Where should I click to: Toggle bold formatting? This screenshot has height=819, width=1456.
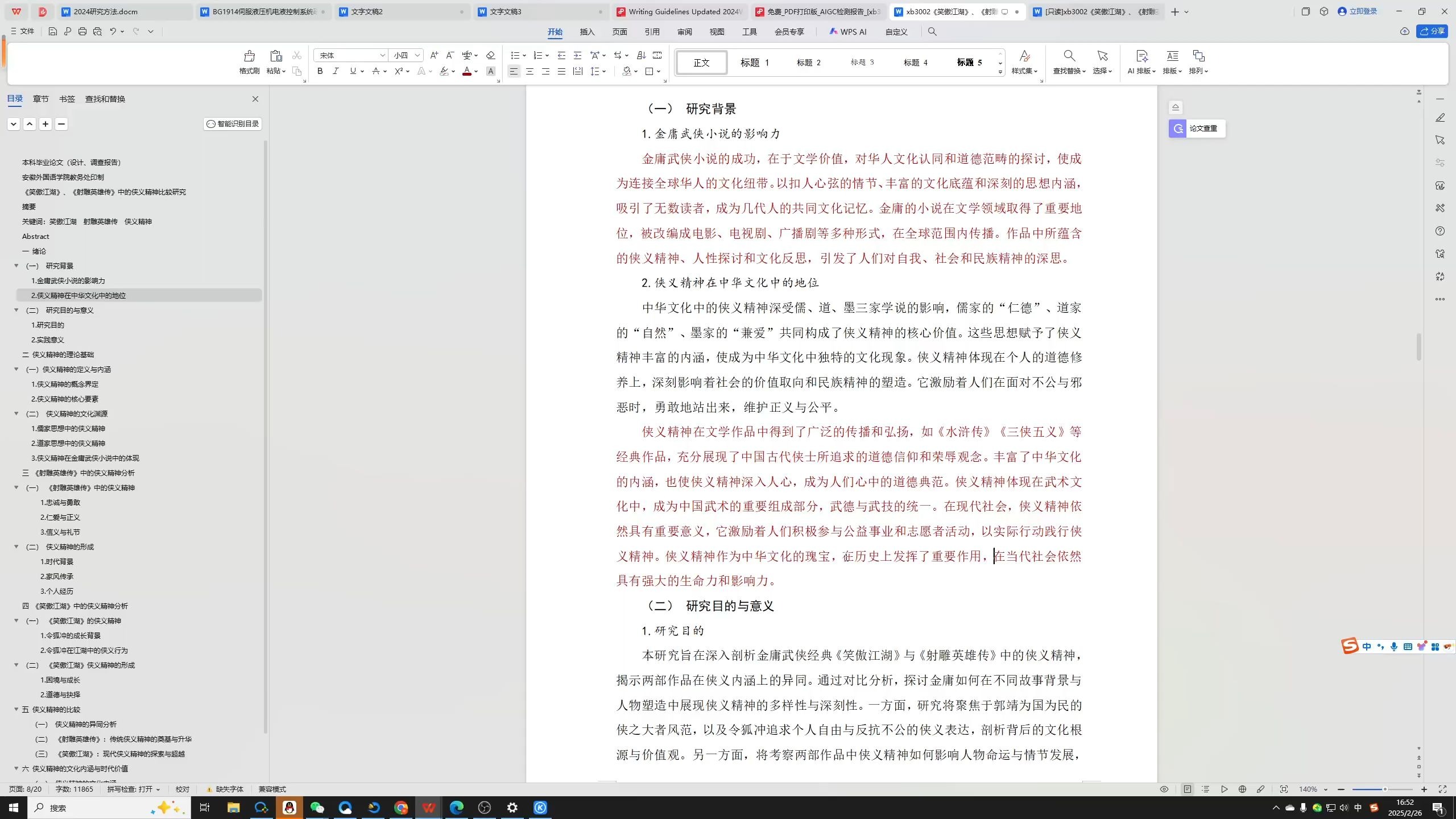pyautogui.click(x=320, y=71)
